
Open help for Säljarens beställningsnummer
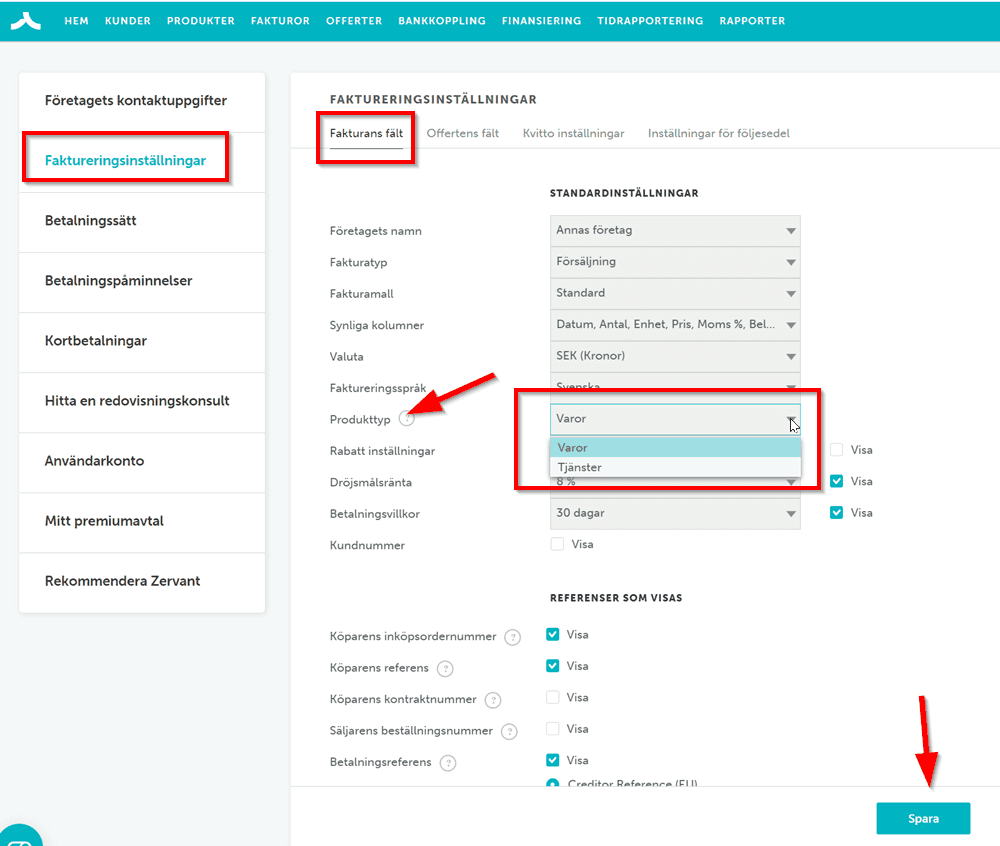(x=509, y=732)
